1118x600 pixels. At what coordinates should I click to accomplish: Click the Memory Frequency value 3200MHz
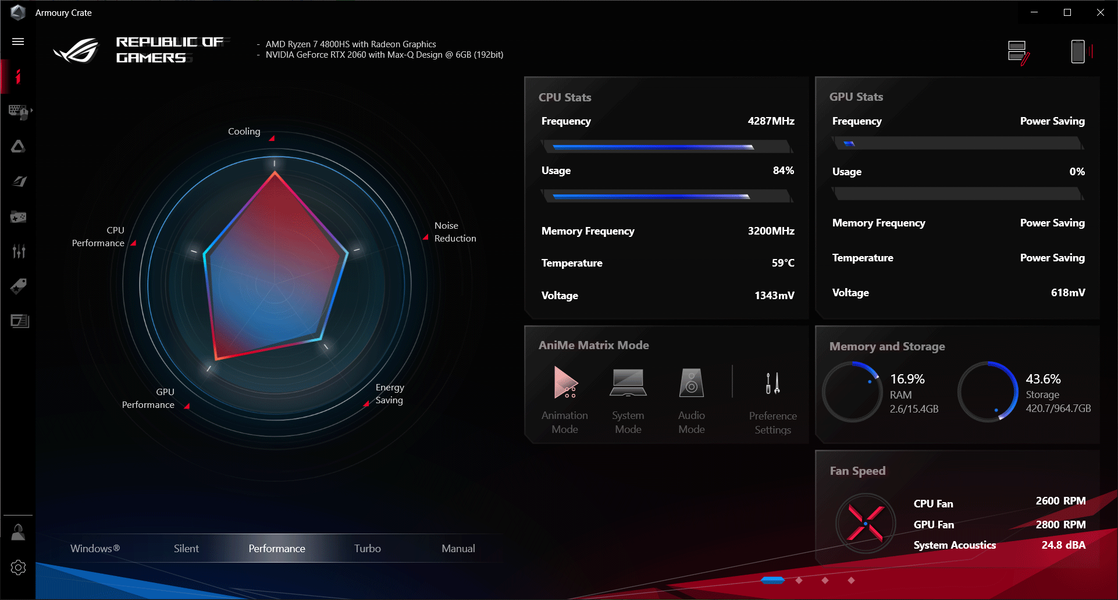coord(771,231)
